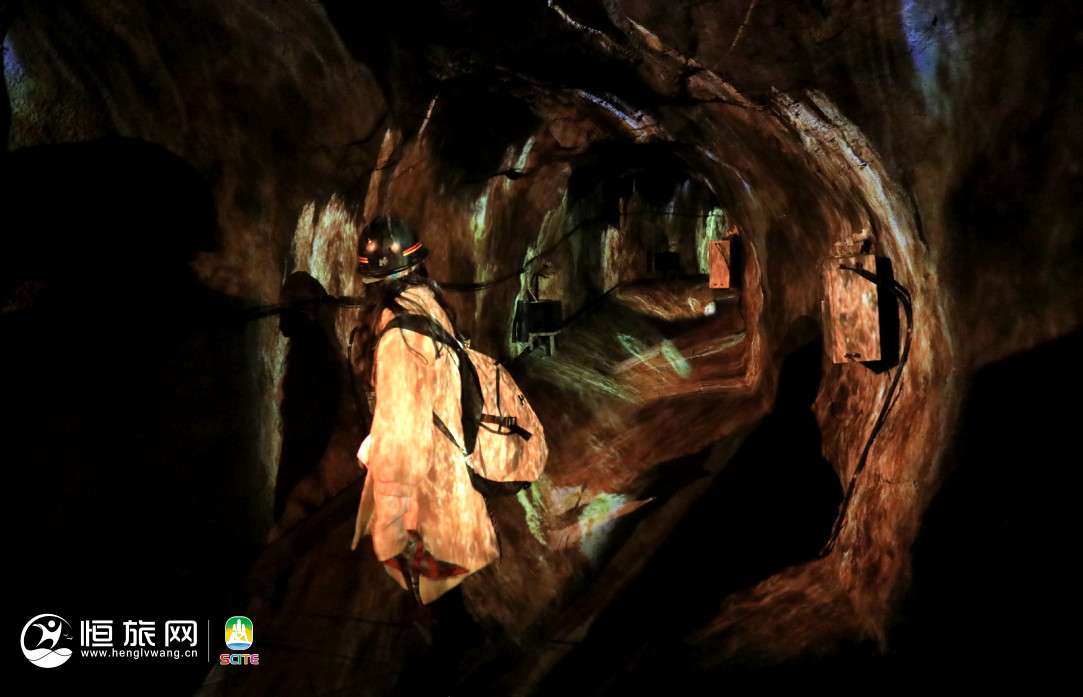1083x697 pixels.
Task: Click the vertical divider between the logos
Action: point(209,640)
